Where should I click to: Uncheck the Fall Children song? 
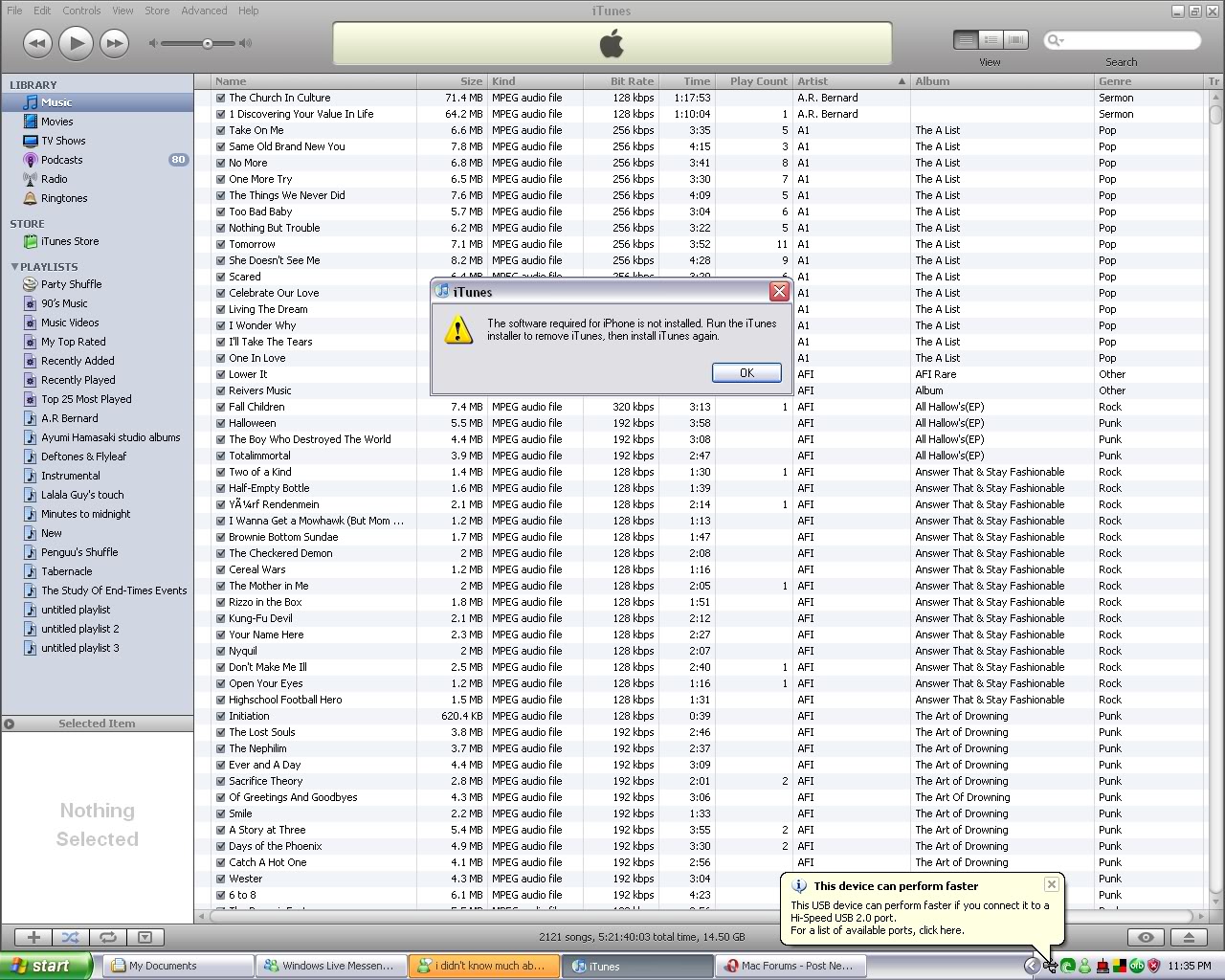[x=221, y=407]
